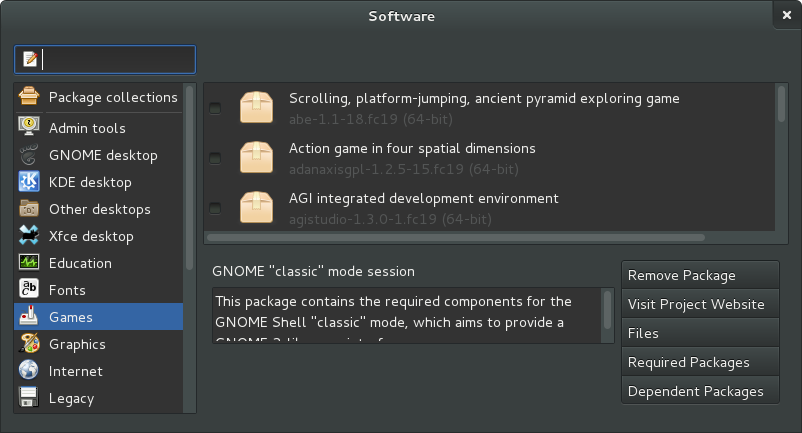Screen dimensions: 802x433
Task: Close the Software window
Action: [787, 15]
